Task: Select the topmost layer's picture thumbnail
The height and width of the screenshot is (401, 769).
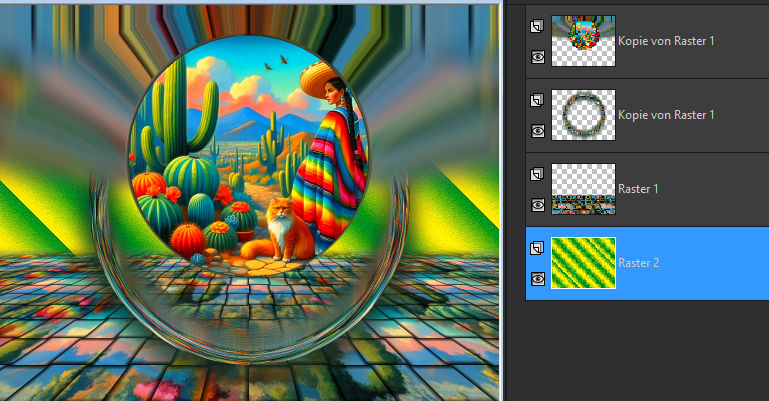Action: 583,41
